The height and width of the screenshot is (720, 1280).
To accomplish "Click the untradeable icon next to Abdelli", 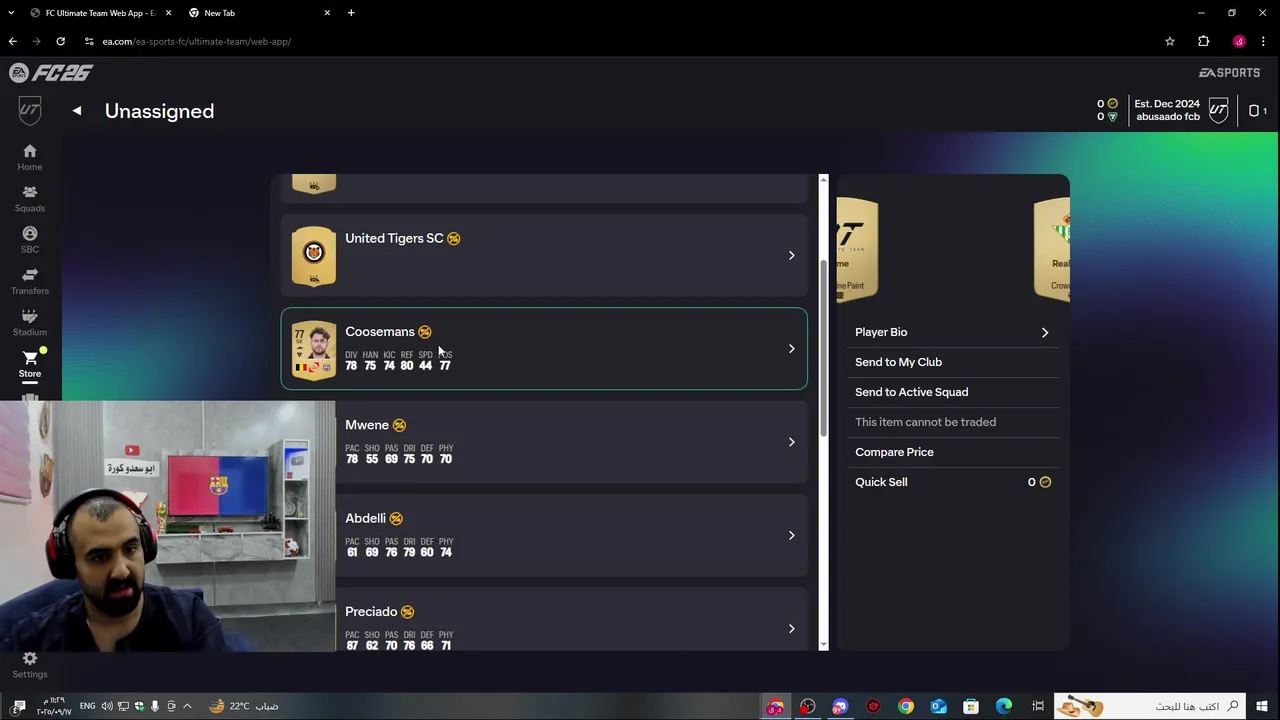I will [396, 518].
